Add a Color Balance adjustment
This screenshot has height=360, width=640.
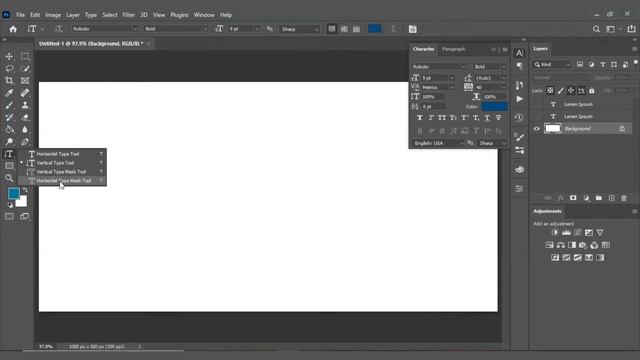point(561,245)
